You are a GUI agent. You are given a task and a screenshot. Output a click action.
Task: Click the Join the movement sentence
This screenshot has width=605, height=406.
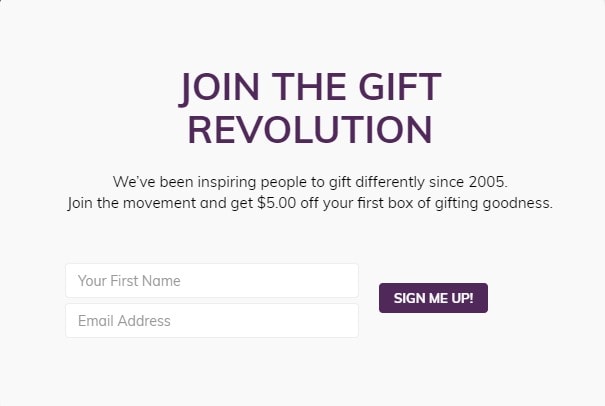tap(310, 203)
